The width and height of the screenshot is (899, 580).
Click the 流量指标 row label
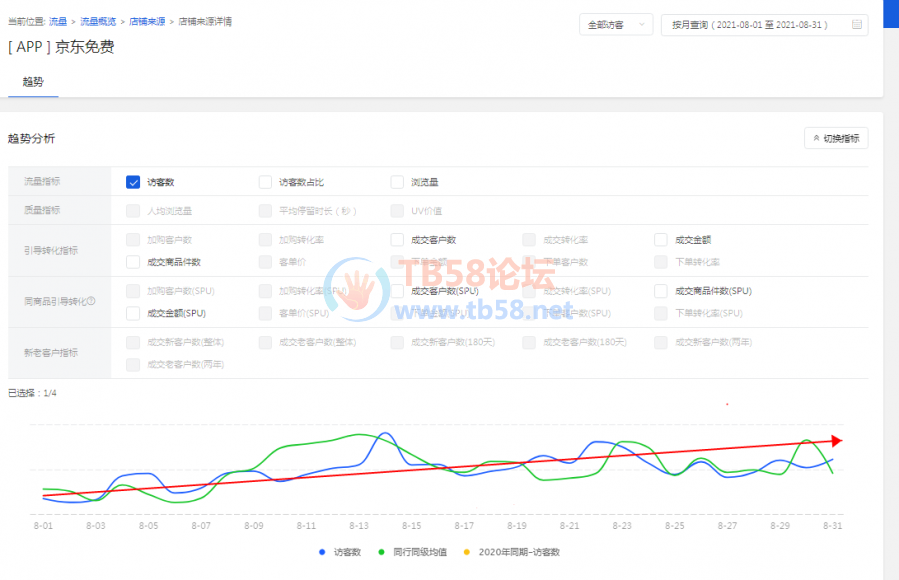tap(42, 181)
